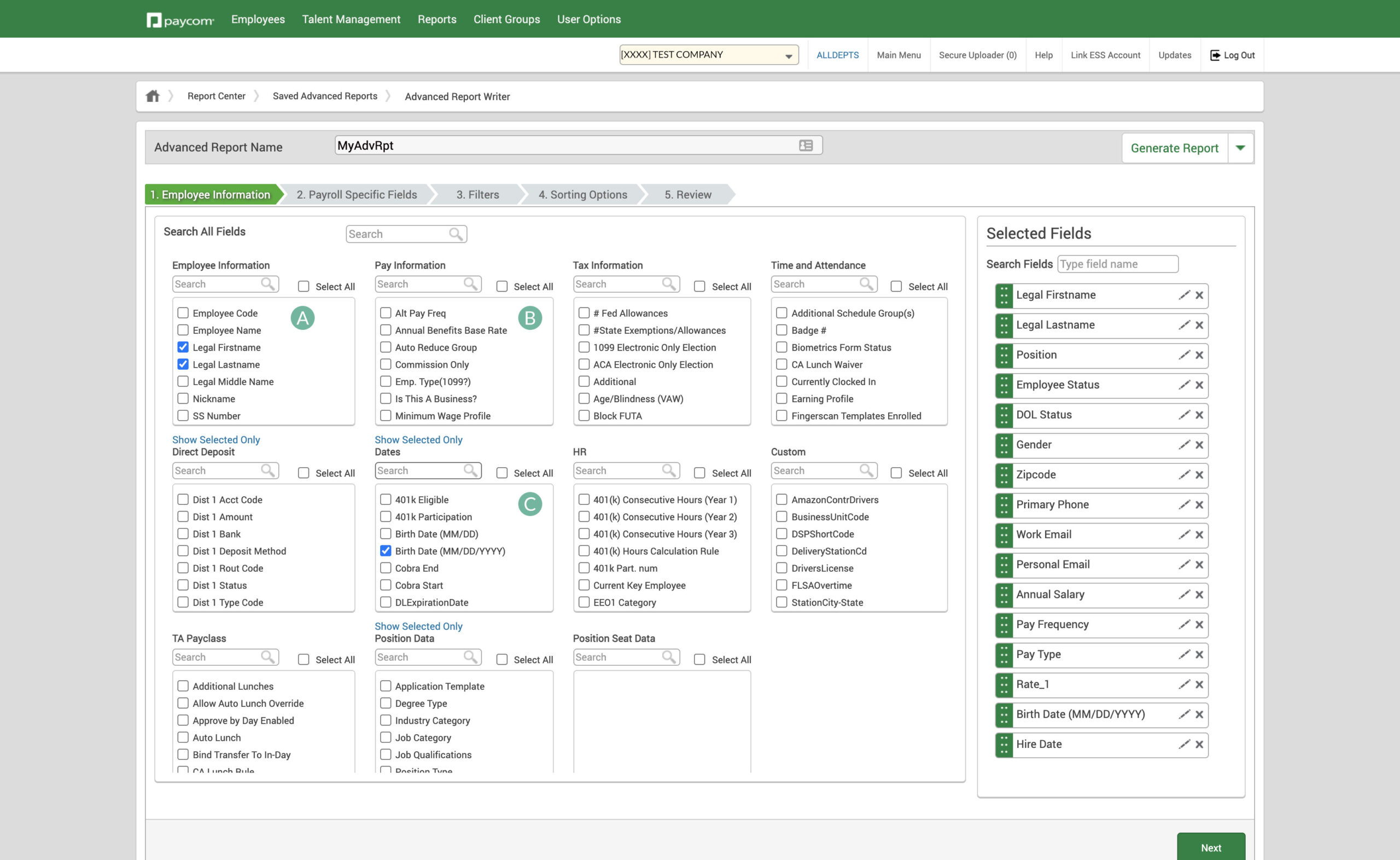Remove Legal Lastname from selected fields
Viewport: 1400px width, 860px height.
click(x=1199, y=326)
